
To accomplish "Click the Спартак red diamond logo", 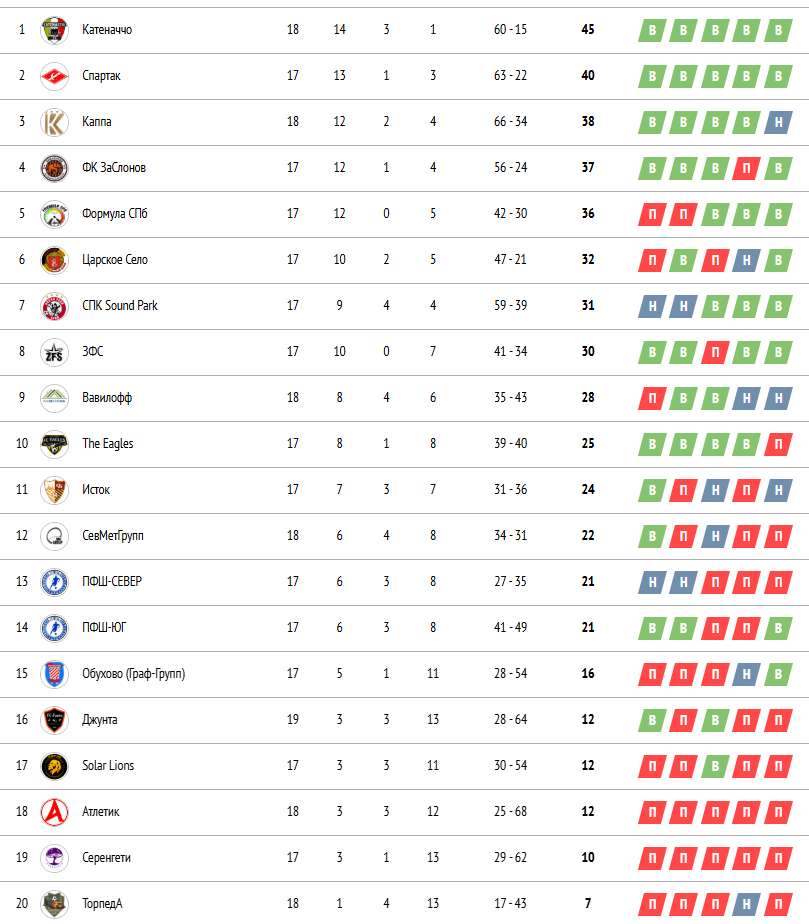I will click(x=54, y=76).
